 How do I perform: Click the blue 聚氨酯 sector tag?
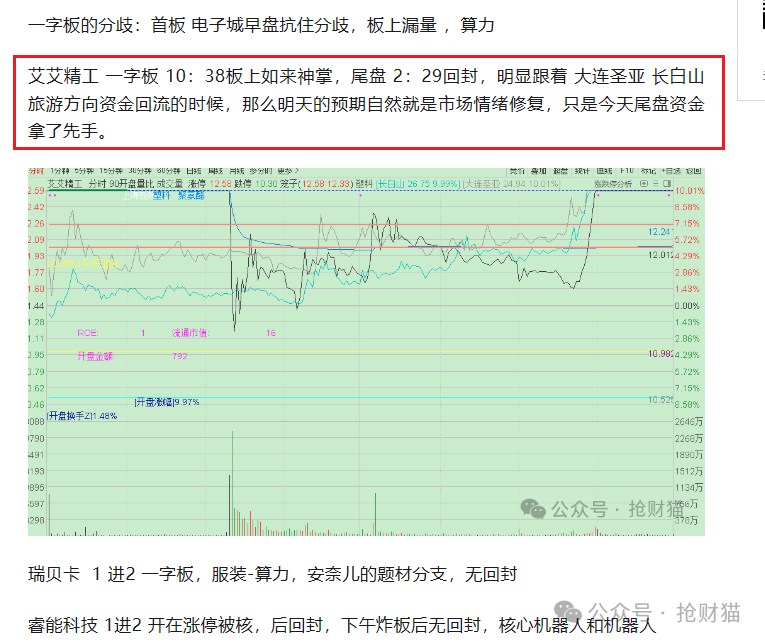pos(191,196)
